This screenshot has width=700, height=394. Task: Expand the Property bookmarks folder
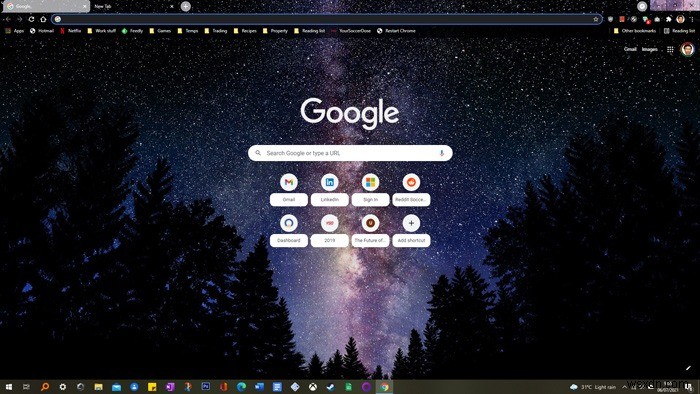[275, 31]
